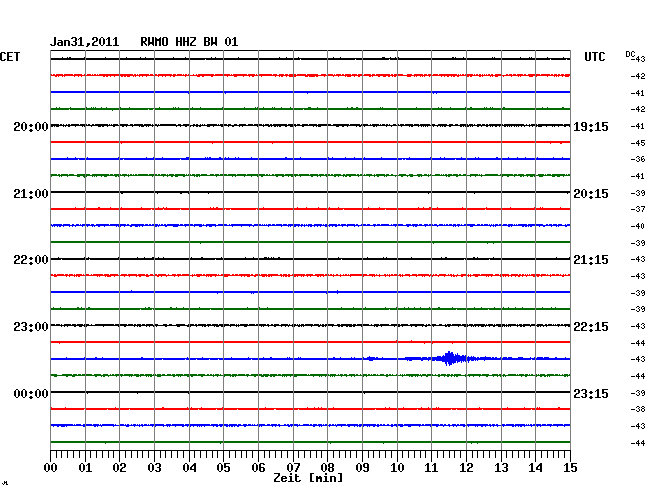Click the 22:15 UTC time label
Screen dimensions: 650x494
point(591,327)
